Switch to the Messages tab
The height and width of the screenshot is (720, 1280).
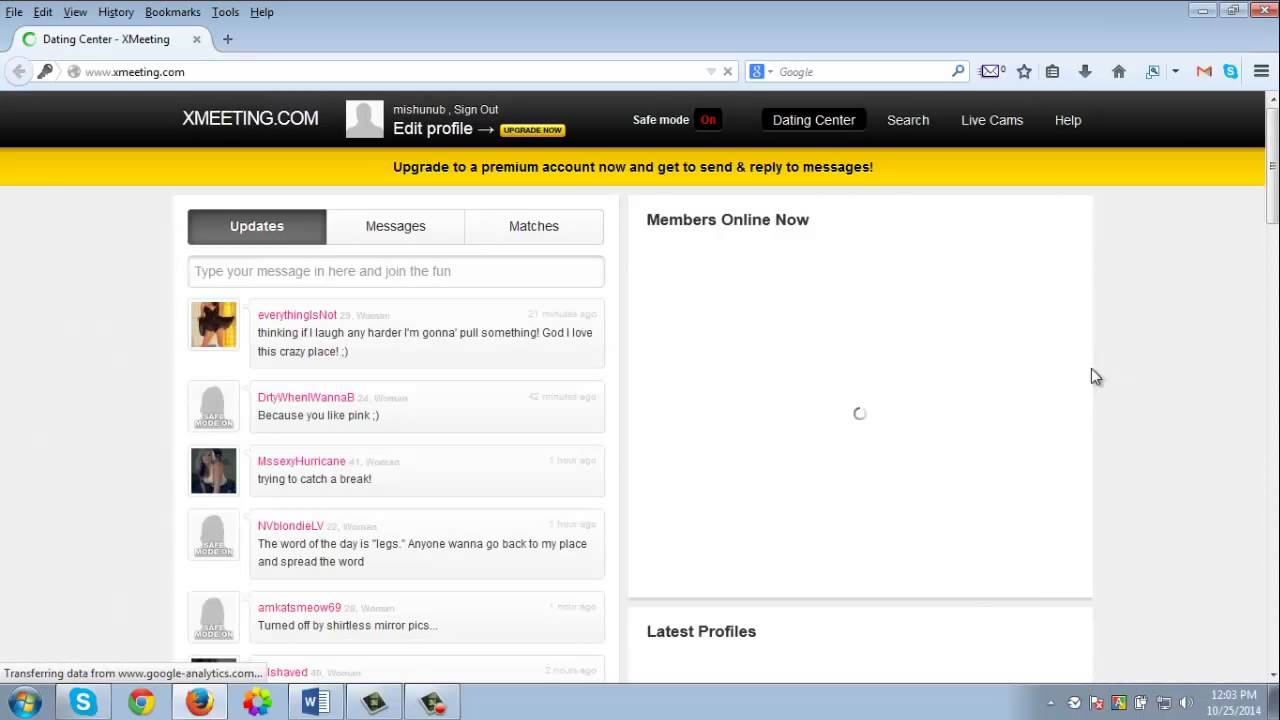[x=395, y=226]
